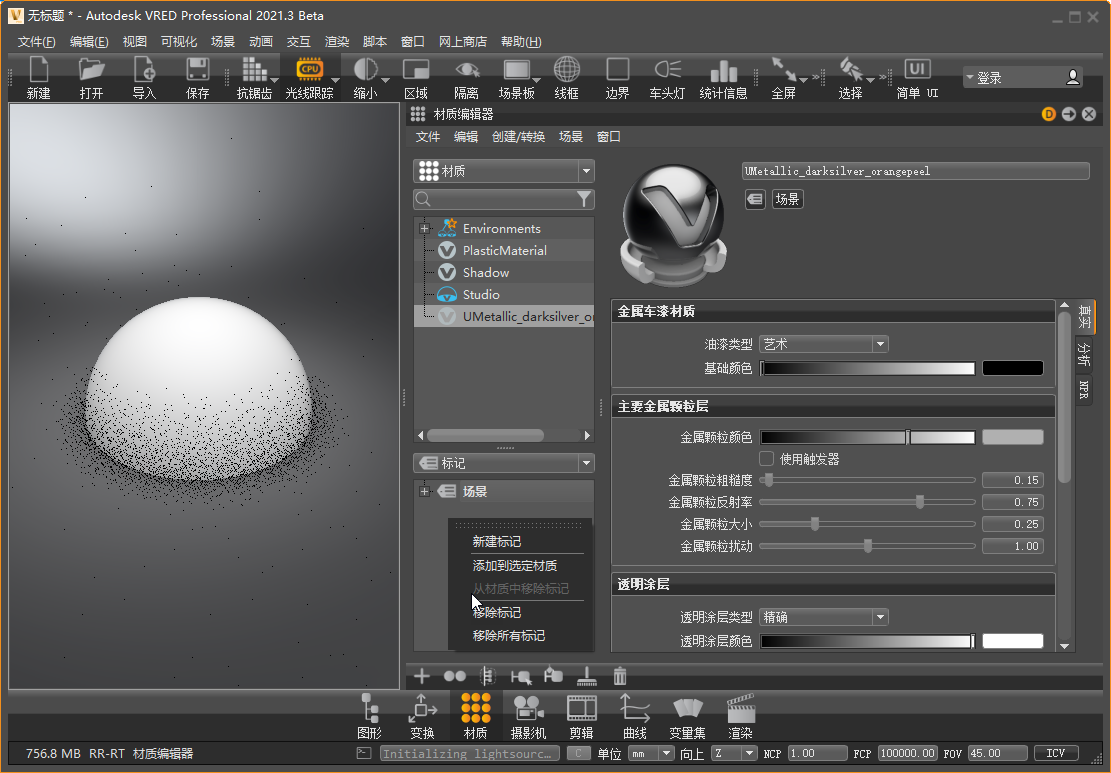The image size is (1111, 773).
Task: Open the 创建/转换 material editor menu
Action: click(x=519, y=137)
